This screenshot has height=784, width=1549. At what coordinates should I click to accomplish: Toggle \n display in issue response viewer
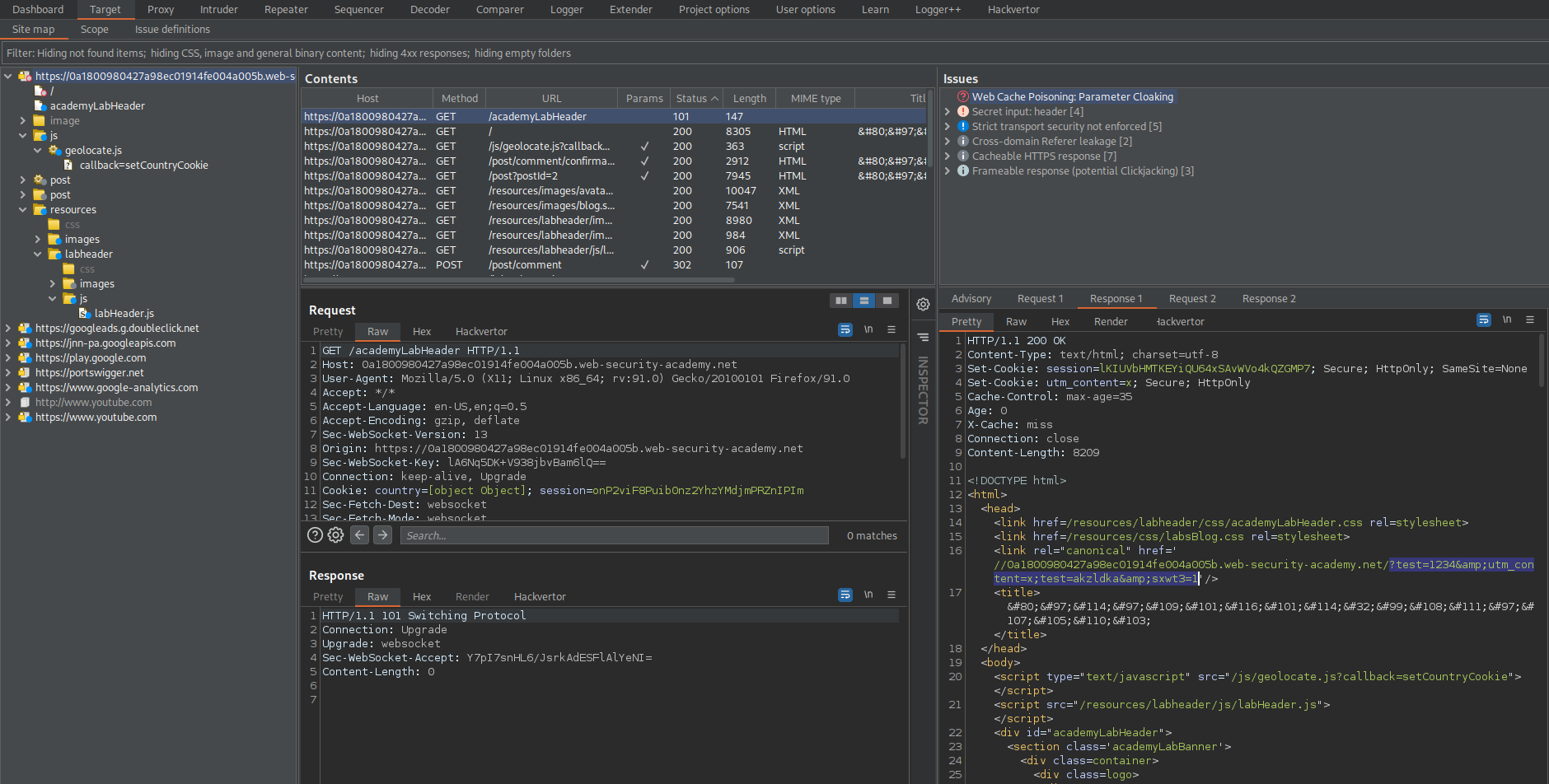tap(1507, 320)
